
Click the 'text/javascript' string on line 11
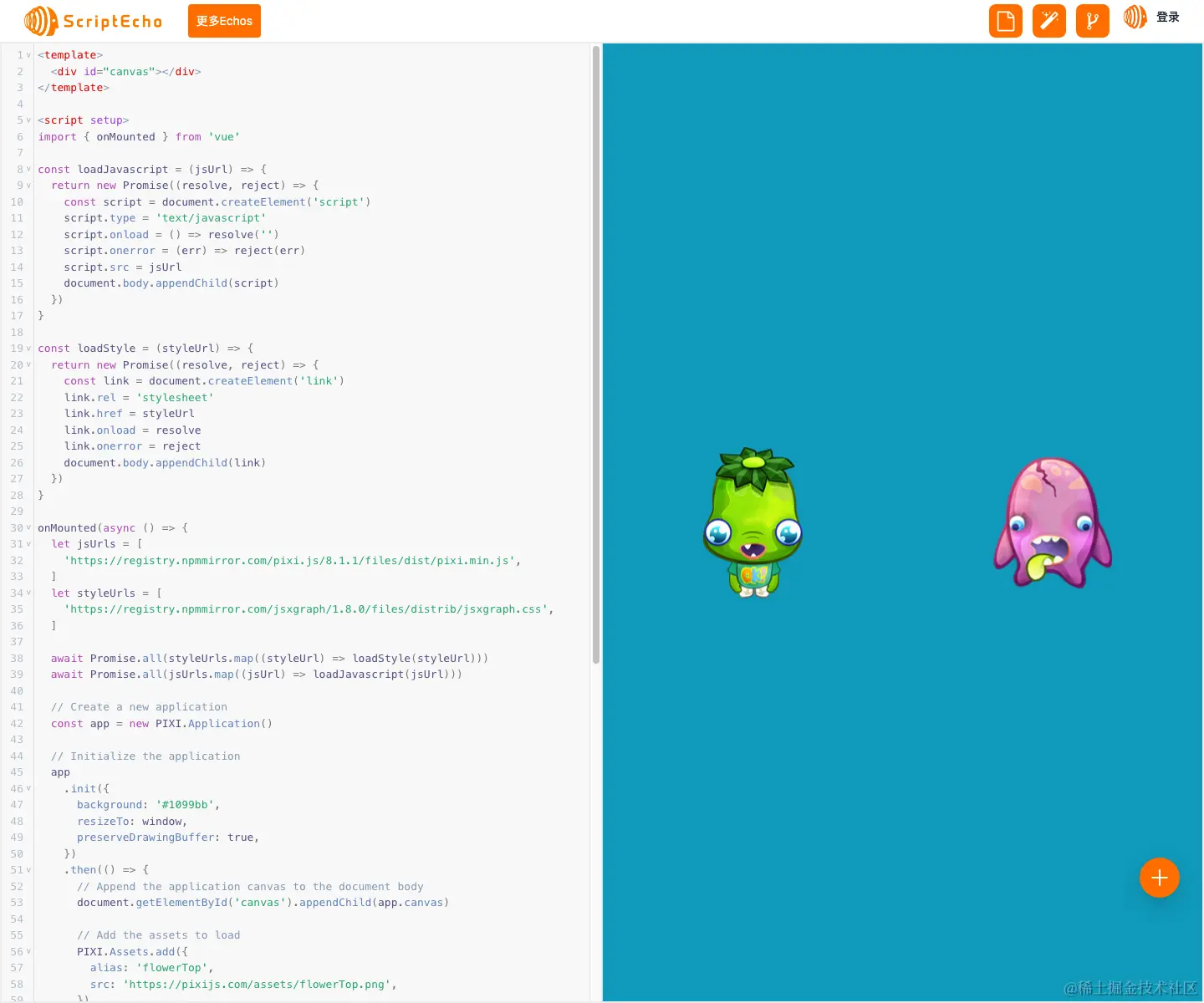(211, 218)
